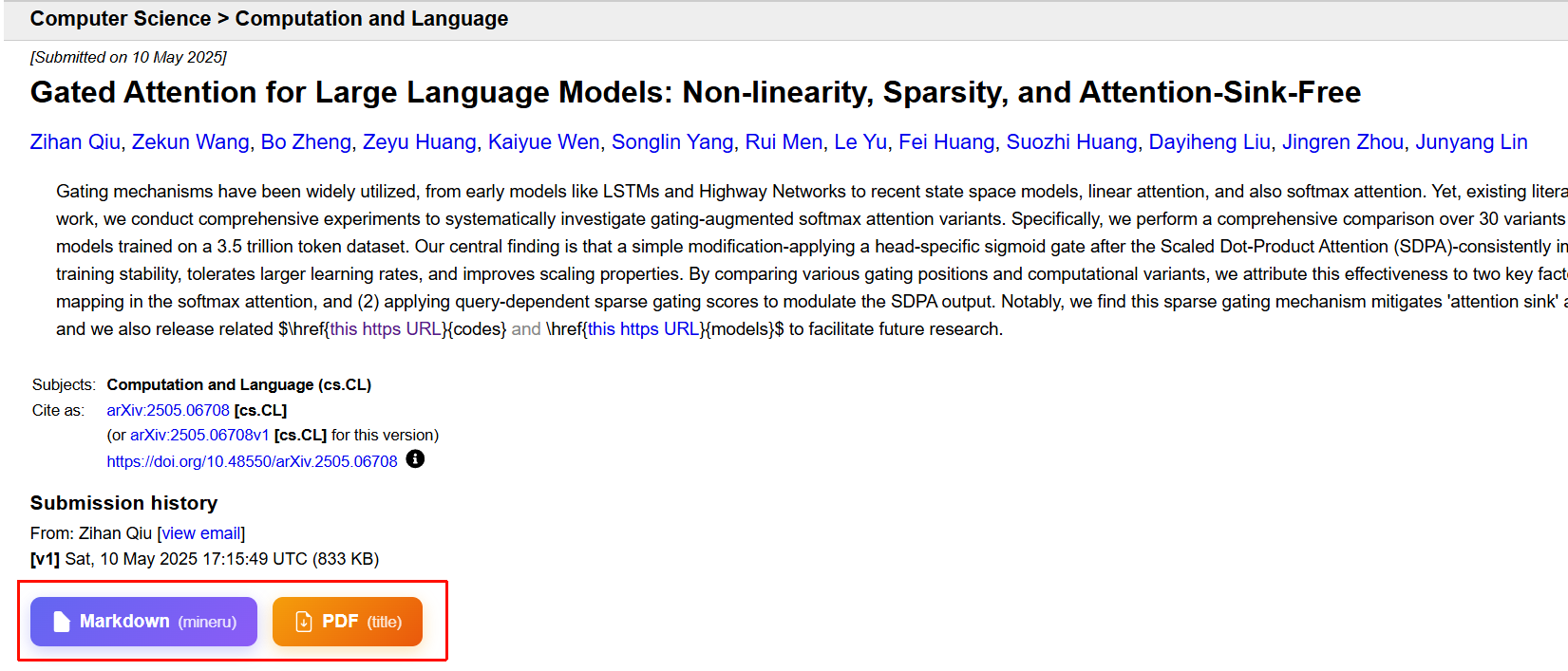The height and width of the screenshot is (671, 1568).
Task: Open the doi.org DOI link
Action: [x=252, y=461]
